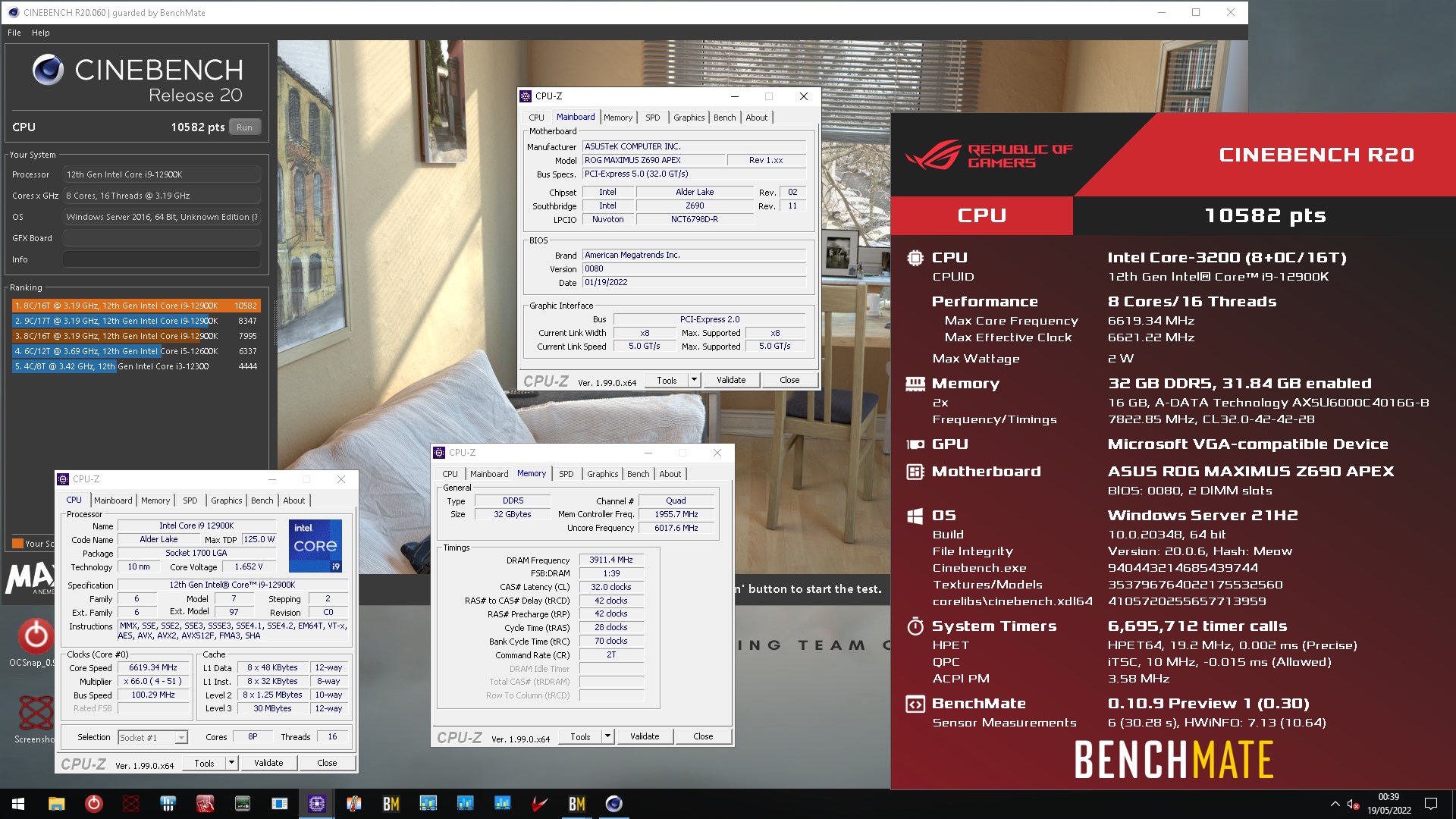The width and height of the screenshot is (1456, 819).
Task: Click the DRAM Frequency 3911.4 MHz value
Action: point(611,560)
